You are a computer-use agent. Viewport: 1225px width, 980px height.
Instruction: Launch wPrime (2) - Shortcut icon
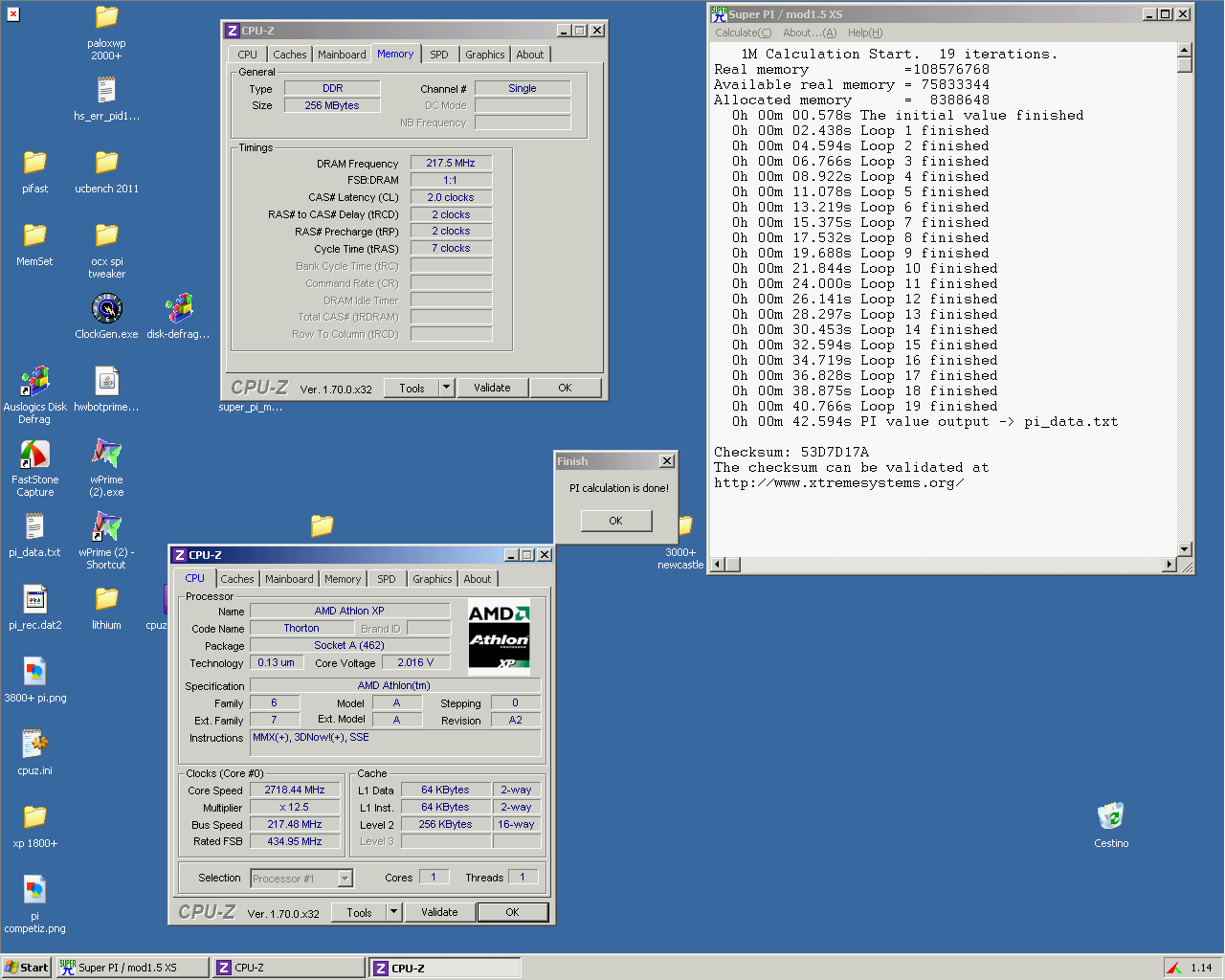(x=106, y=527)
